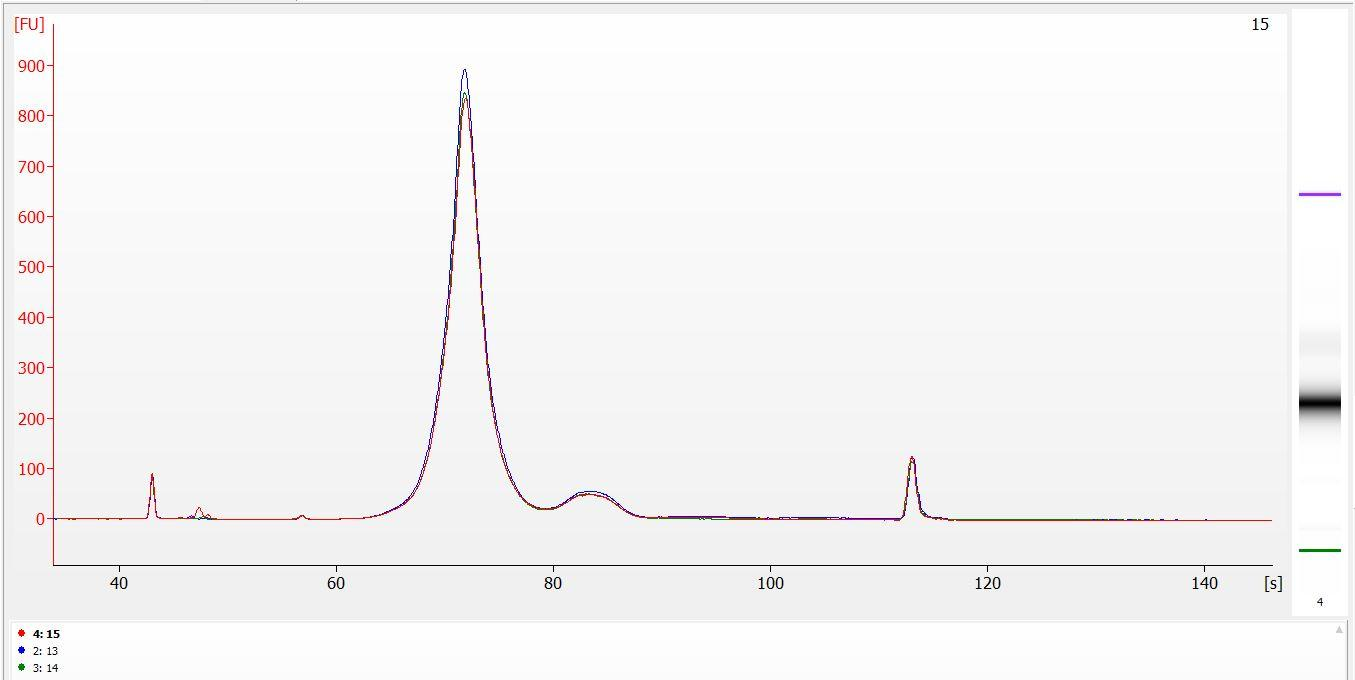1355x680 pixels.
Task: Click the minor peak near 47 seconds
Action: tap(198, 510)
